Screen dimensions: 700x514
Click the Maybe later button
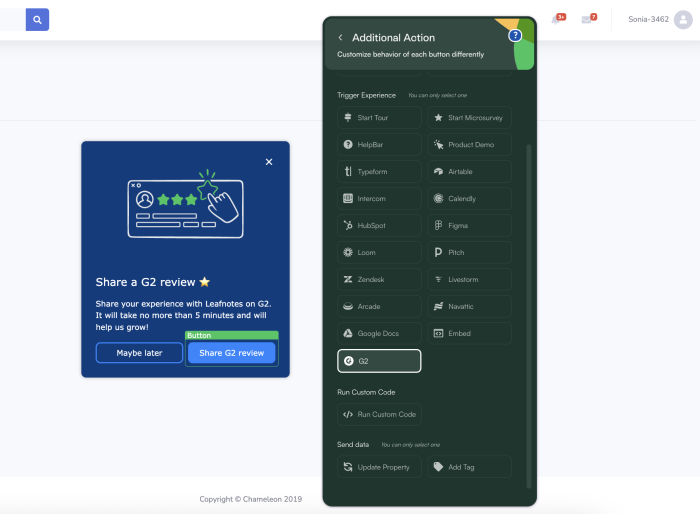pos(139,353)
